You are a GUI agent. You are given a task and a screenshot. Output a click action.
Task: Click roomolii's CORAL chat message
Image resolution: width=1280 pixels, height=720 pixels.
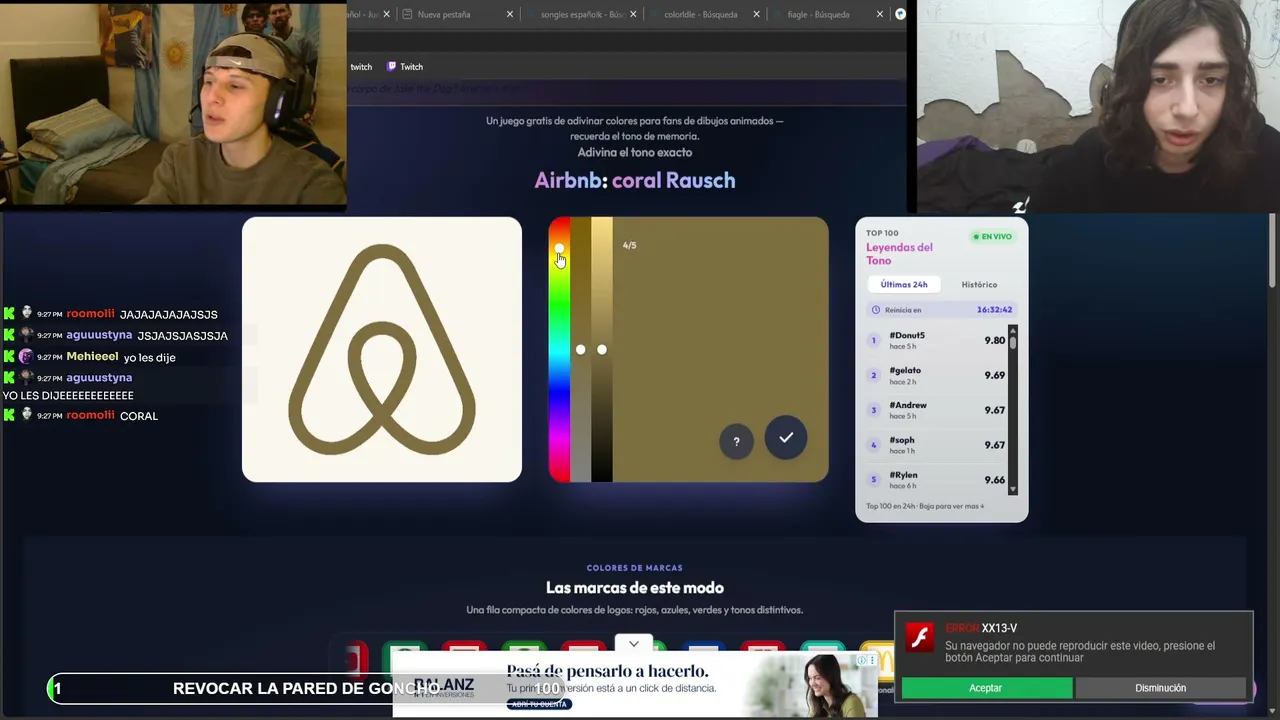point(139,416)
